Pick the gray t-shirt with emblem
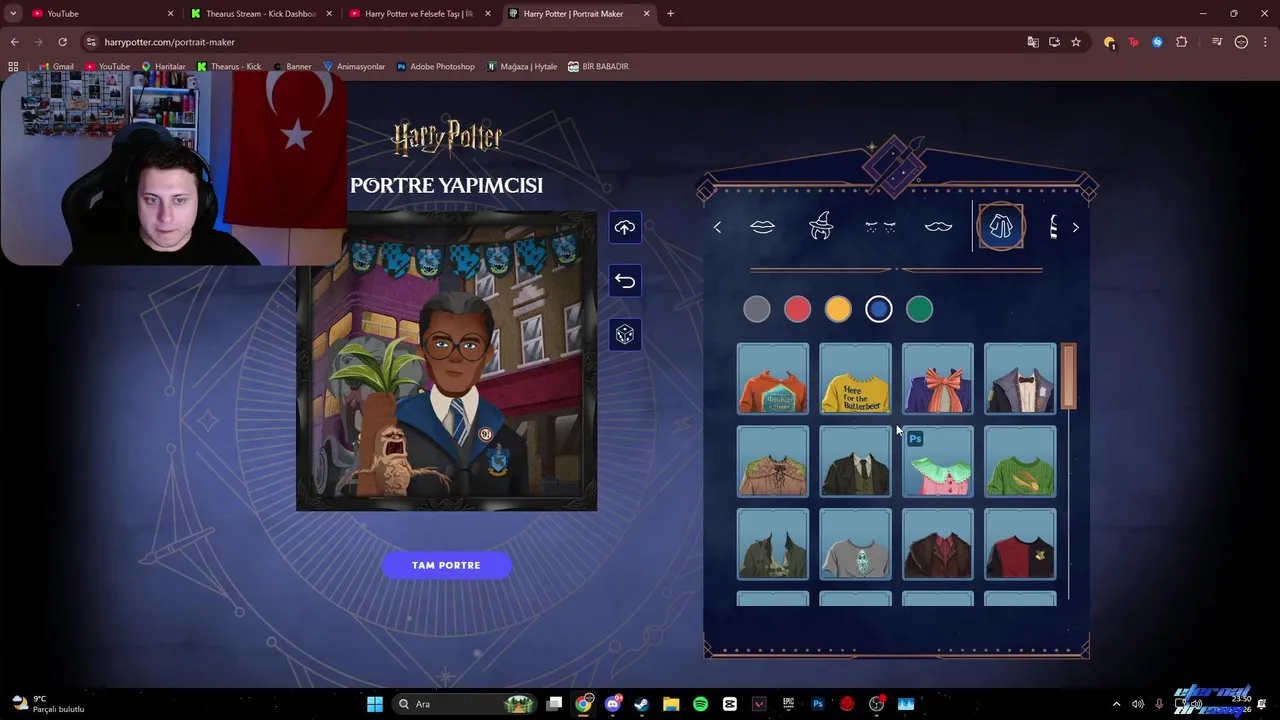 pyautogui.click(x=855, y=545)
